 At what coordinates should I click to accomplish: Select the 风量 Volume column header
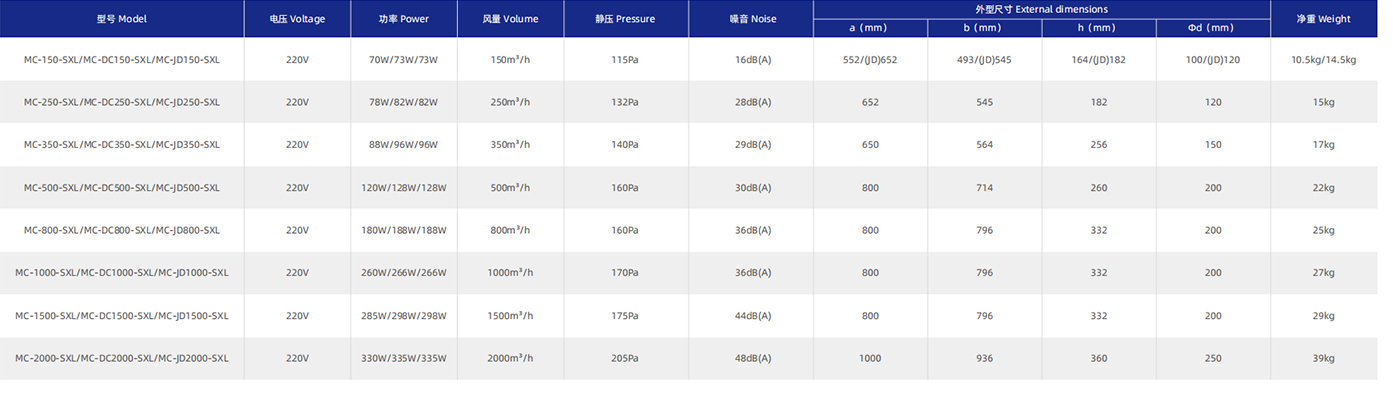click(x=510, y=19)
